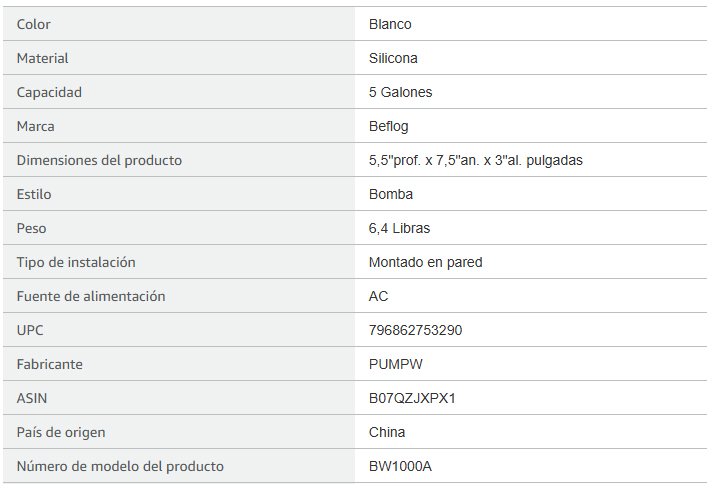The height and width of the screenshot is (484, 707).
Task: Click the Color label cell
Action: point(179,24)
